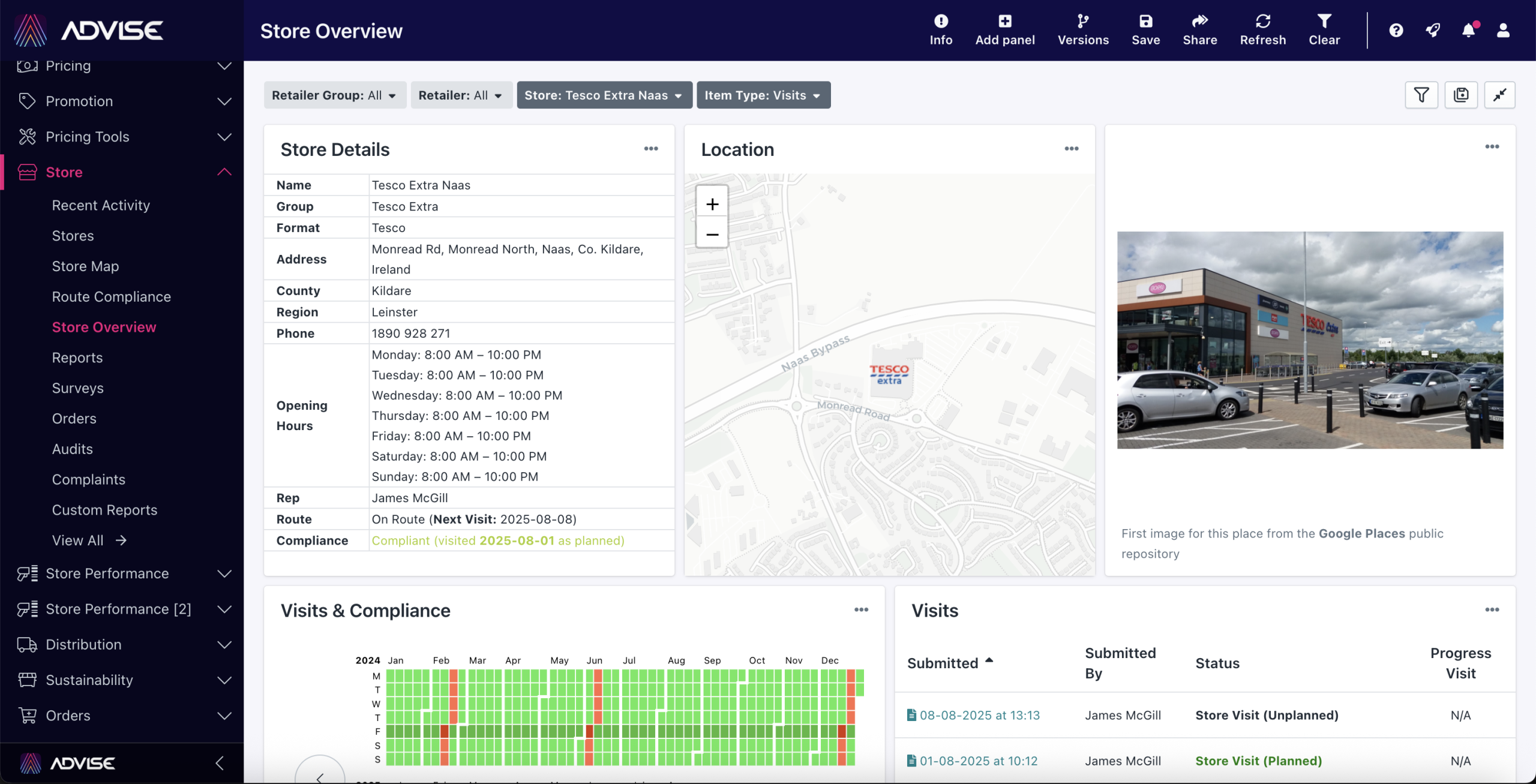1536x784 pixels.
Task: Click the Save disk icon
Action: (1145, 22)
